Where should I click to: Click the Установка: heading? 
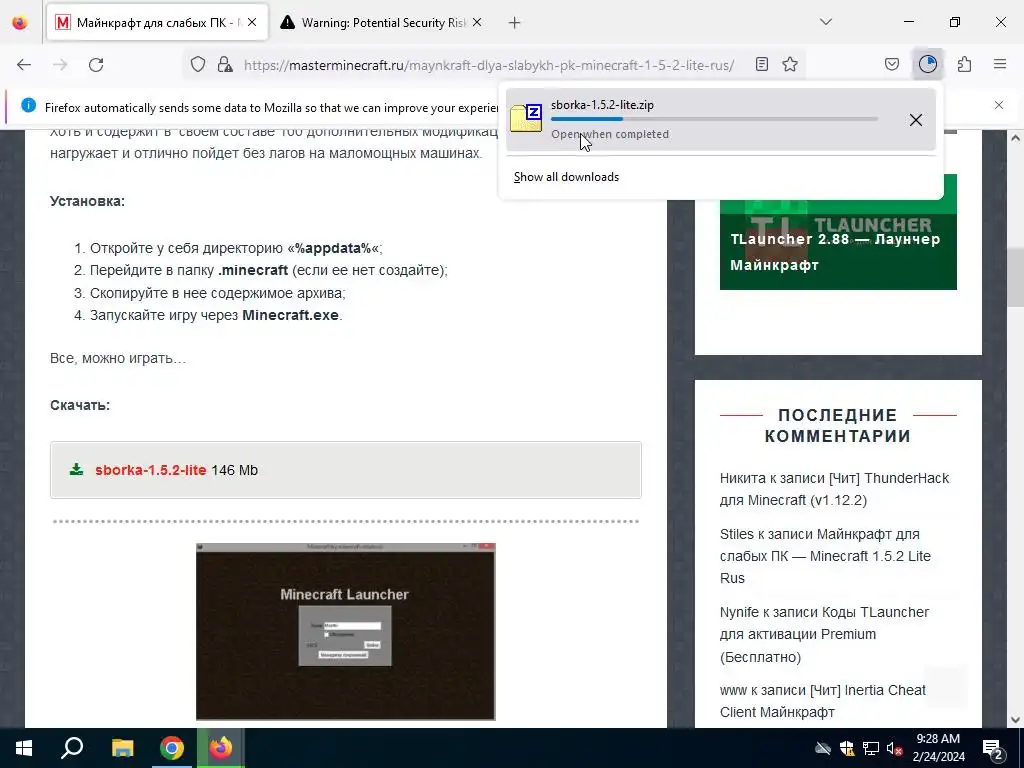pos(88,201)
